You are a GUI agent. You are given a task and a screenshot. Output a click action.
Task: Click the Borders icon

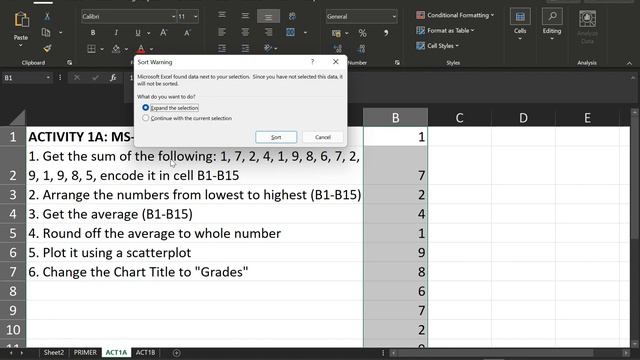coord(92,49)
